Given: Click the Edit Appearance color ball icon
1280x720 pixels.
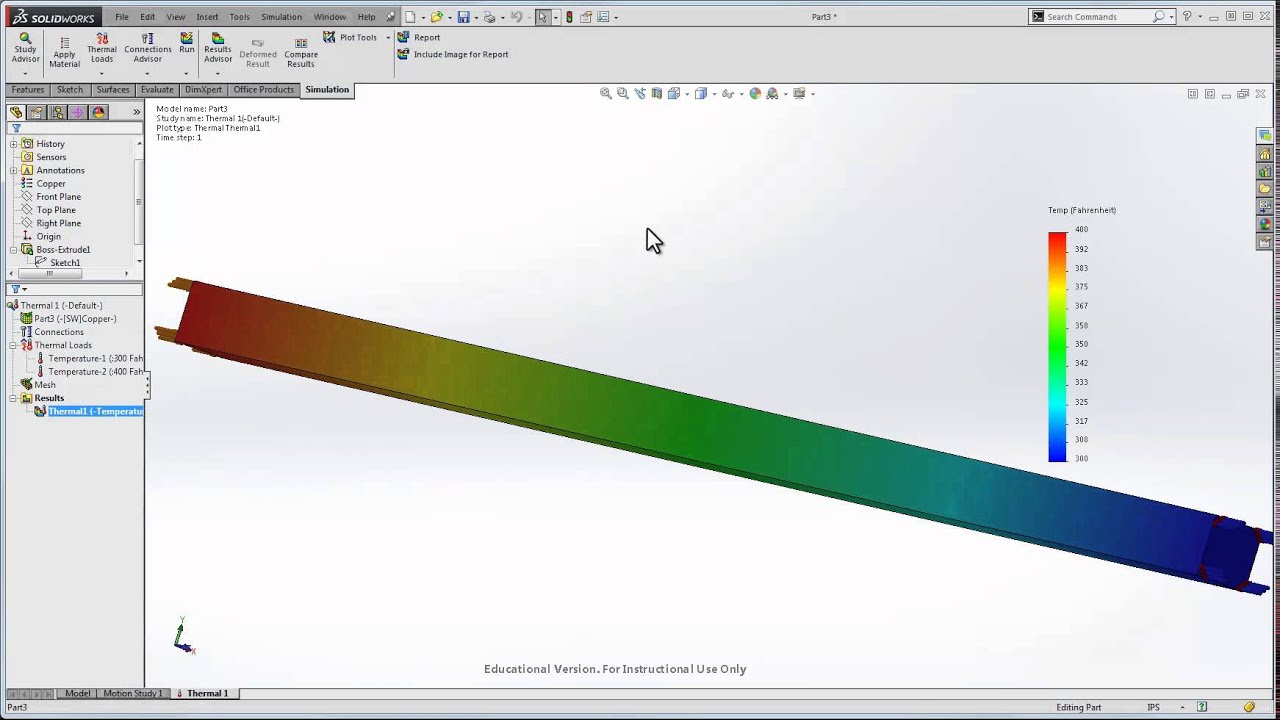Looking at the screenshot, I should [x=755, y=93].
